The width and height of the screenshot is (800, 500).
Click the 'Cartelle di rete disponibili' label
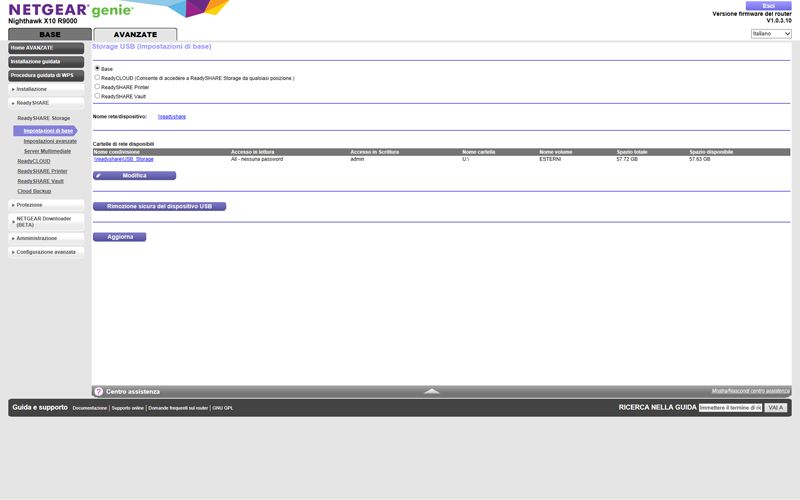(x=123, y=144)
